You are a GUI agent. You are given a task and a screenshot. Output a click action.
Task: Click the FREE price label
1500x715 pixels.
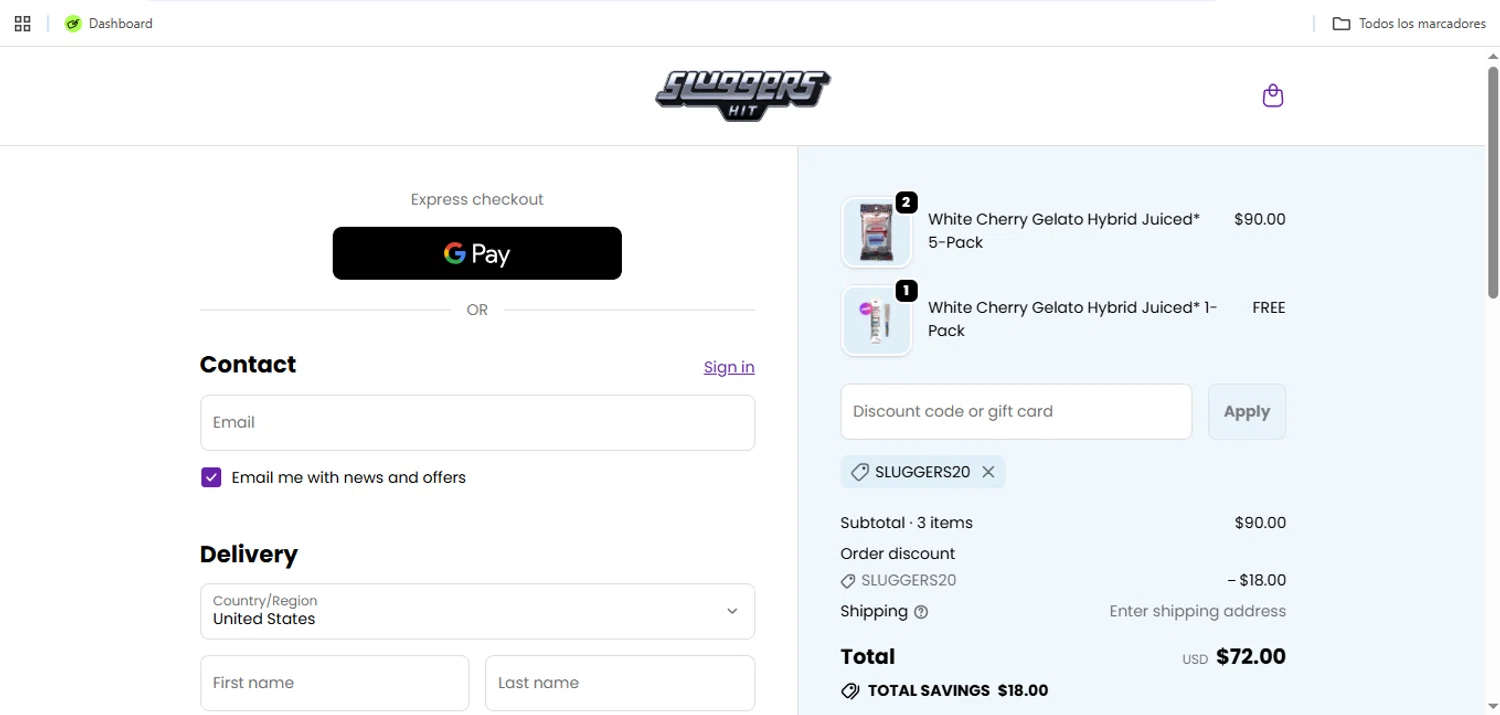pyautogui.click(x=1268, y=308)
